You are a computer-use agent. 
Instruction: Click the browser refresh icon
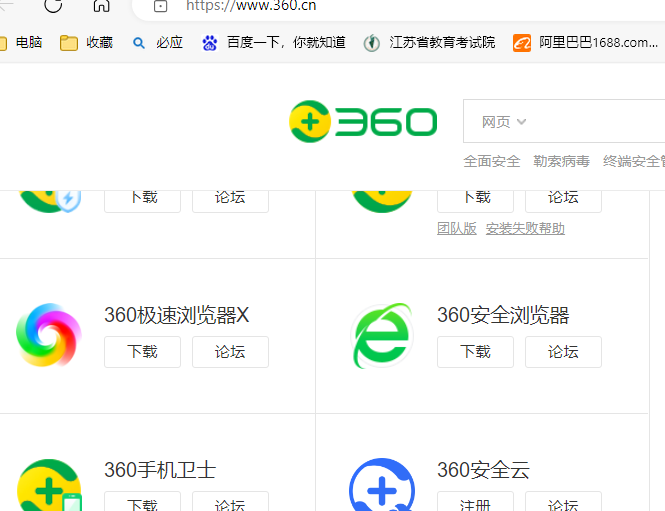pyautogui.click(x=53, y=5)
